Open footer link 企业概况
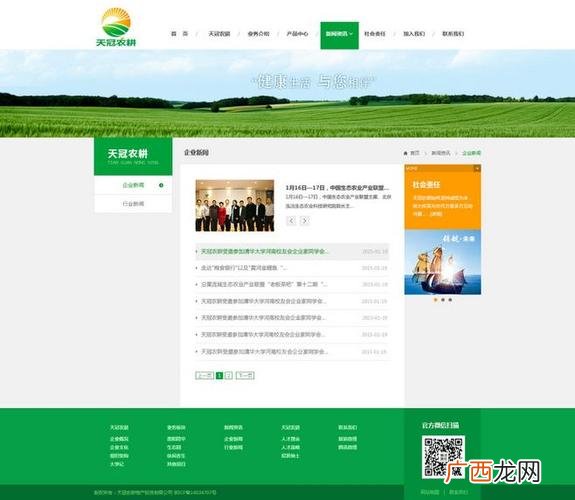This screenshot has height=500, width=575. [119, 439]
